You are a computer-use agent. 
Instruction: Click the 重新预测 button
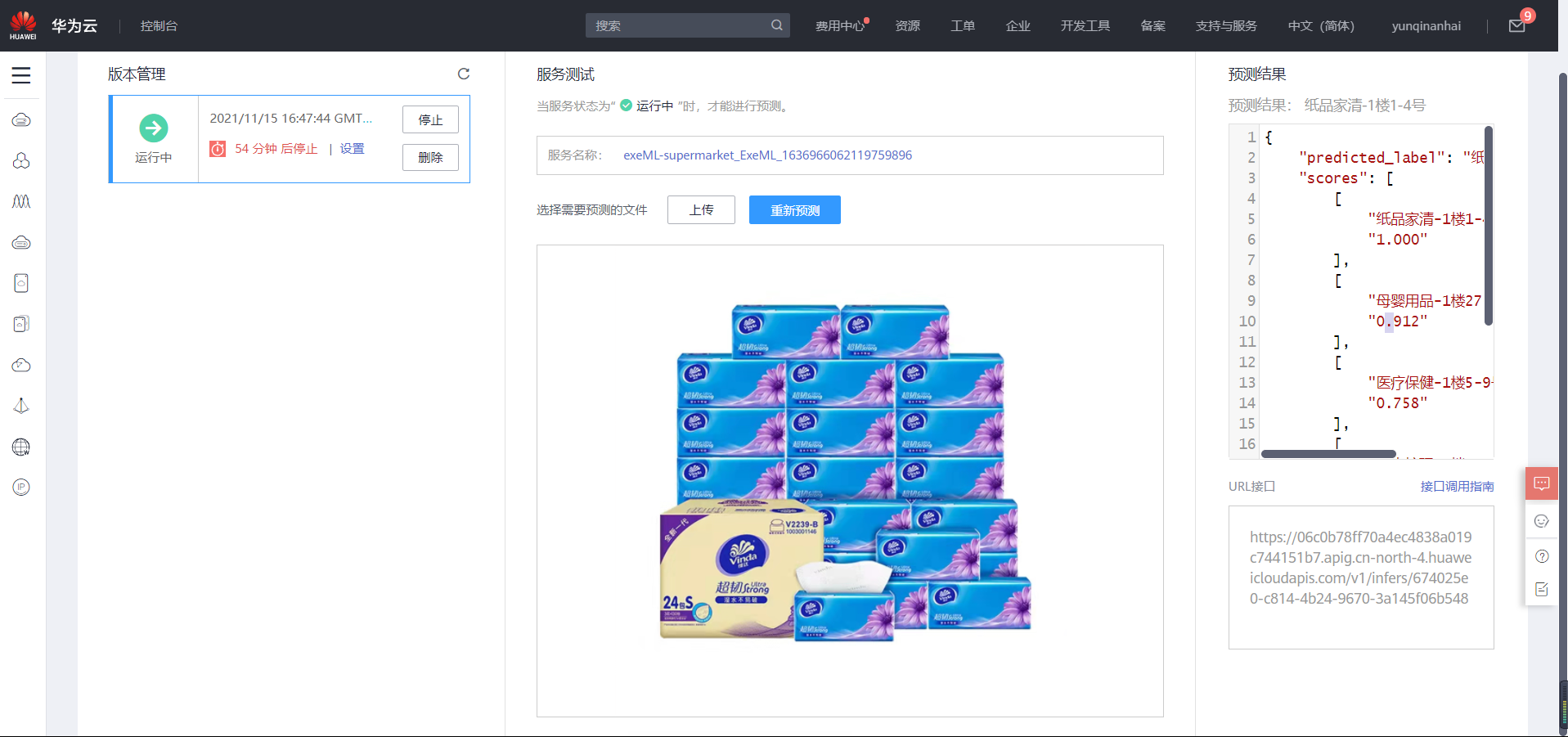click(x=795, y=209)
